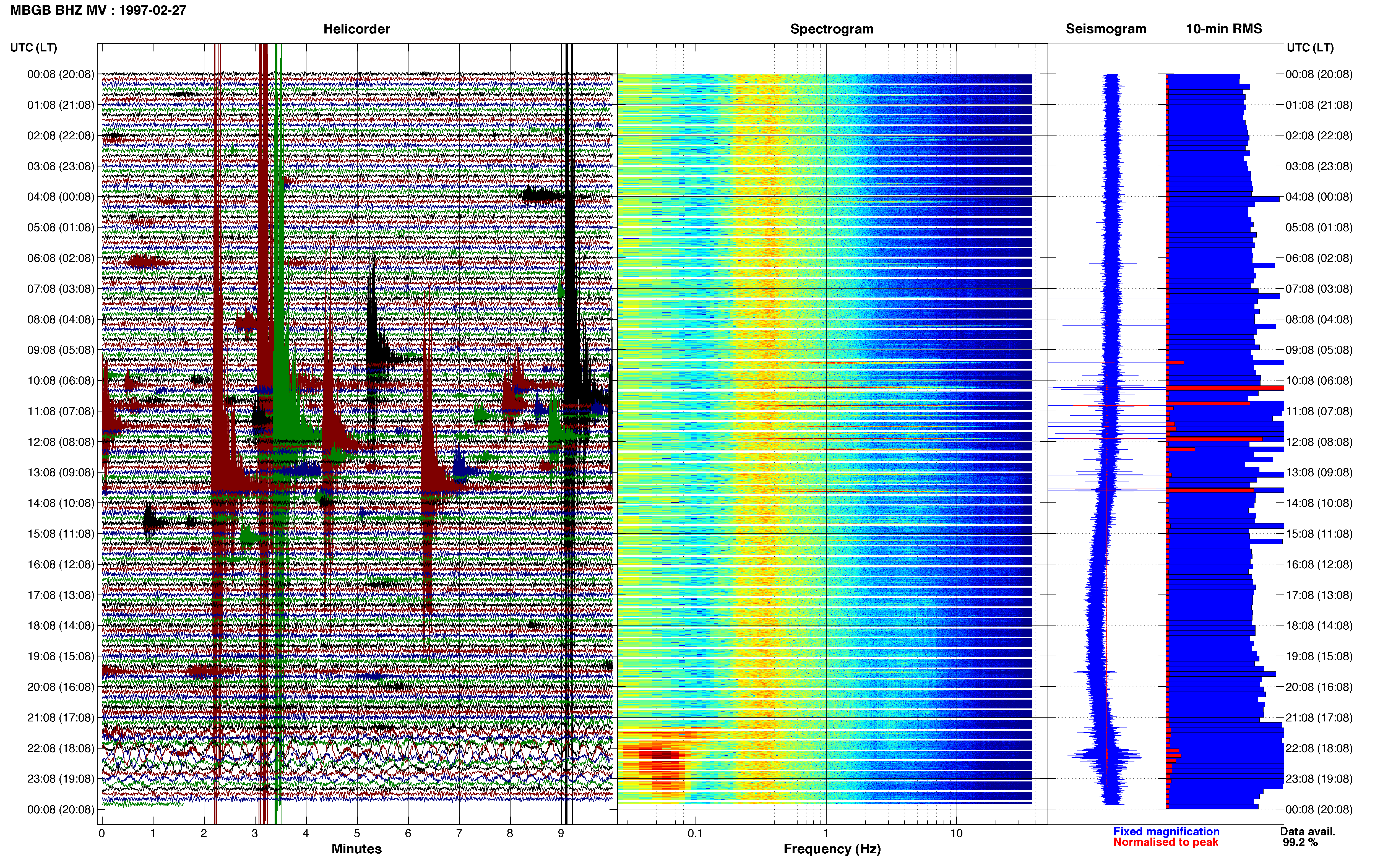Click the title 'MBGB BHZ MV : 1997-02-27'
The width and height of the screenshot is (1388, 868).
coord(98,10)
